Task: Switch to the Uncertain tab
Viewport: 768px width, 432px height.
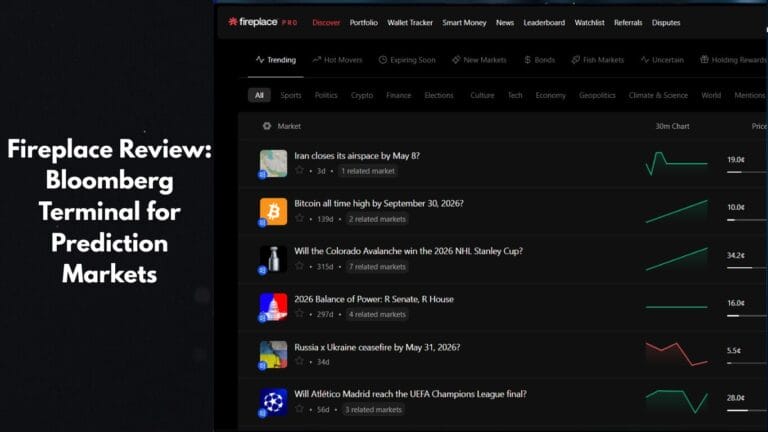Action: pyautogui.click(x=662, y=60)
